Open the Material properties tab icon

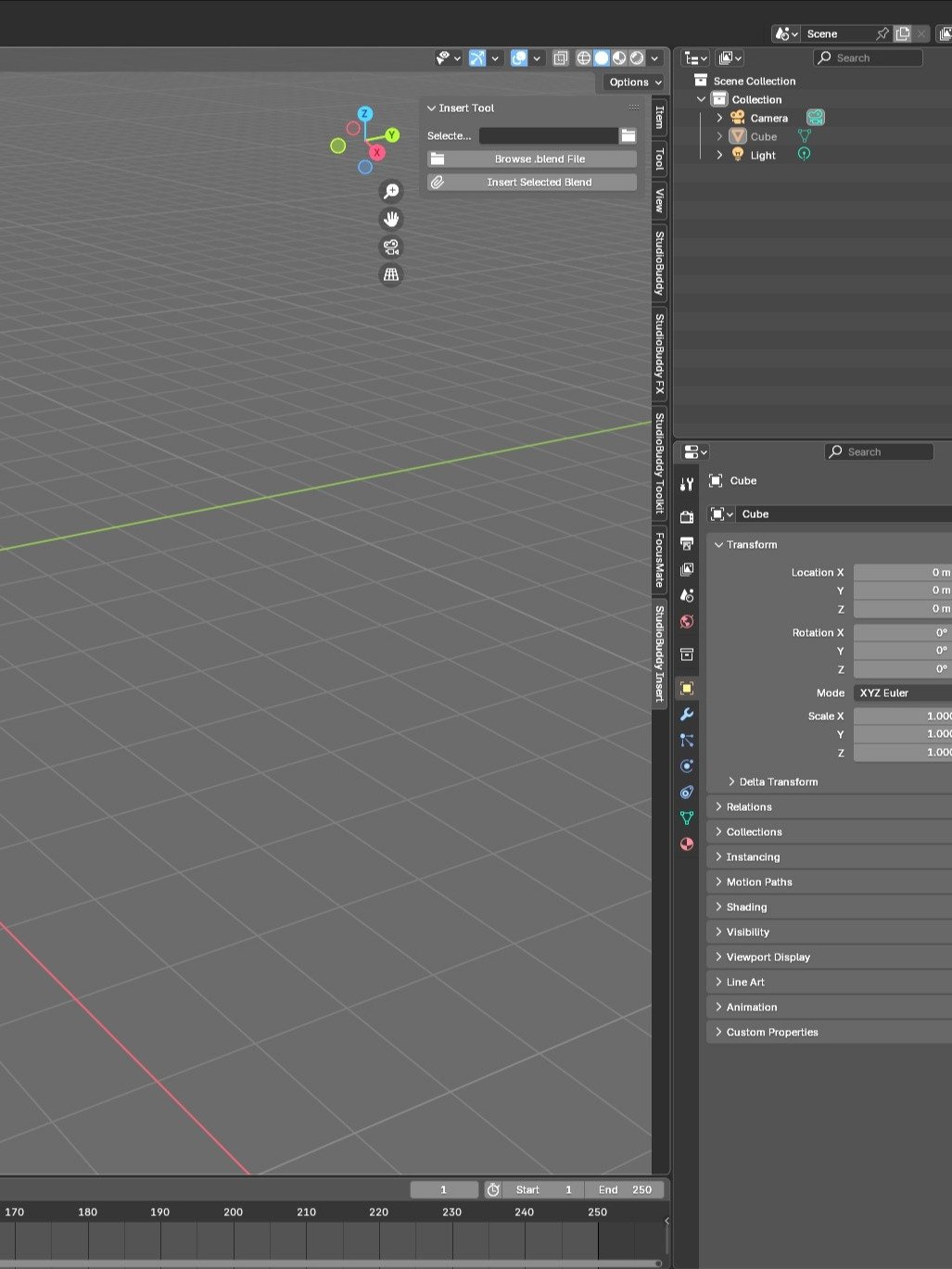pyautogui.click(x=687, y=844)
